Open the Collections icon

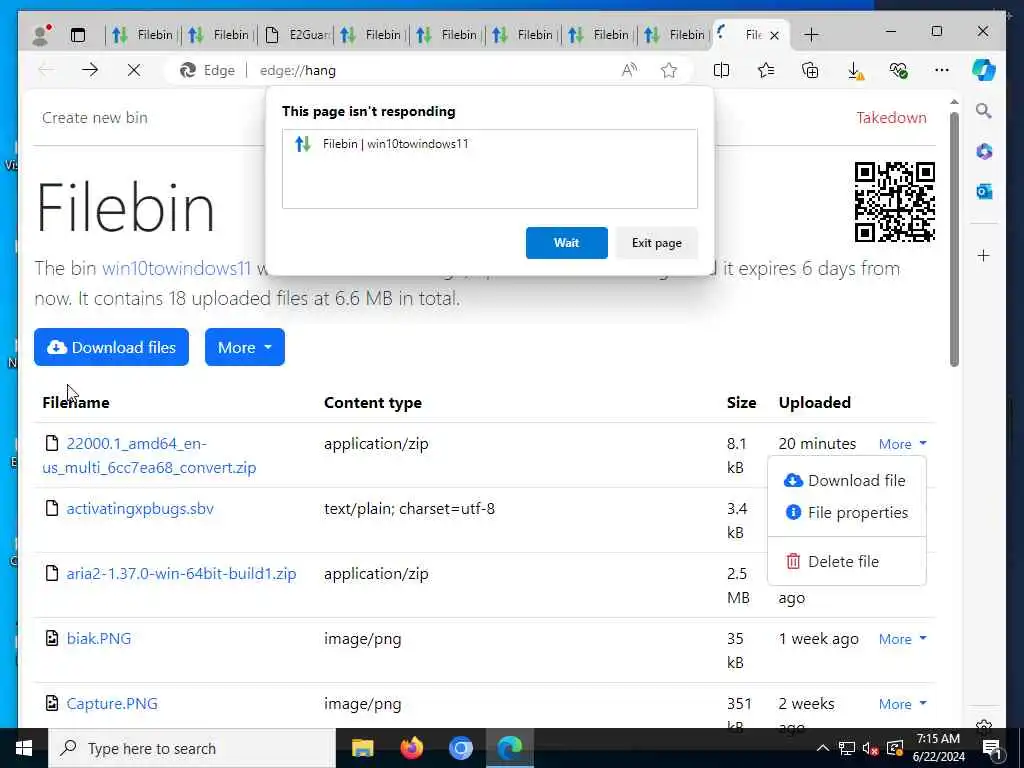pos(810,70)
